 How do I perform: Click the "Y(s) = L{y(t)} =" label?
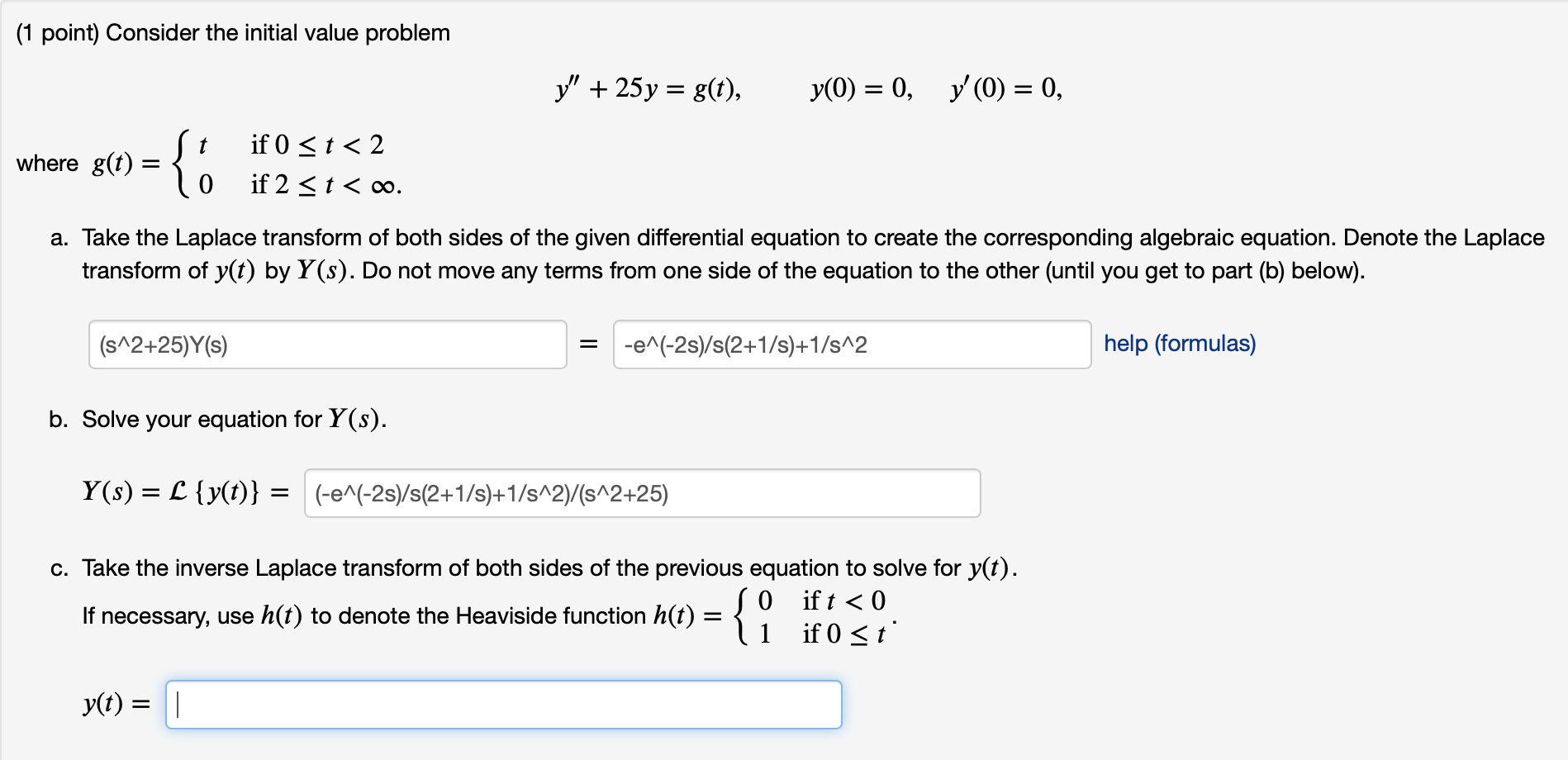[185, 492]
